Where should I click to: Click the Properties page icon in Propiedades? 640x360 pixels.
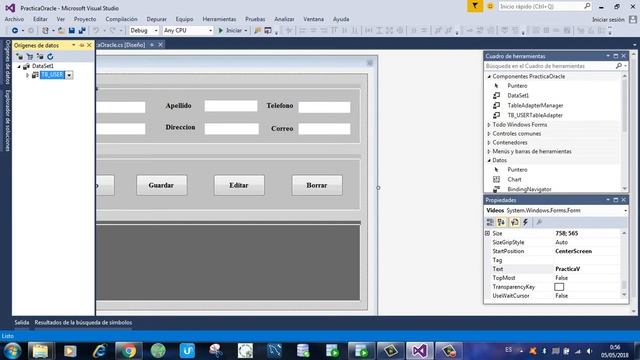514,222
